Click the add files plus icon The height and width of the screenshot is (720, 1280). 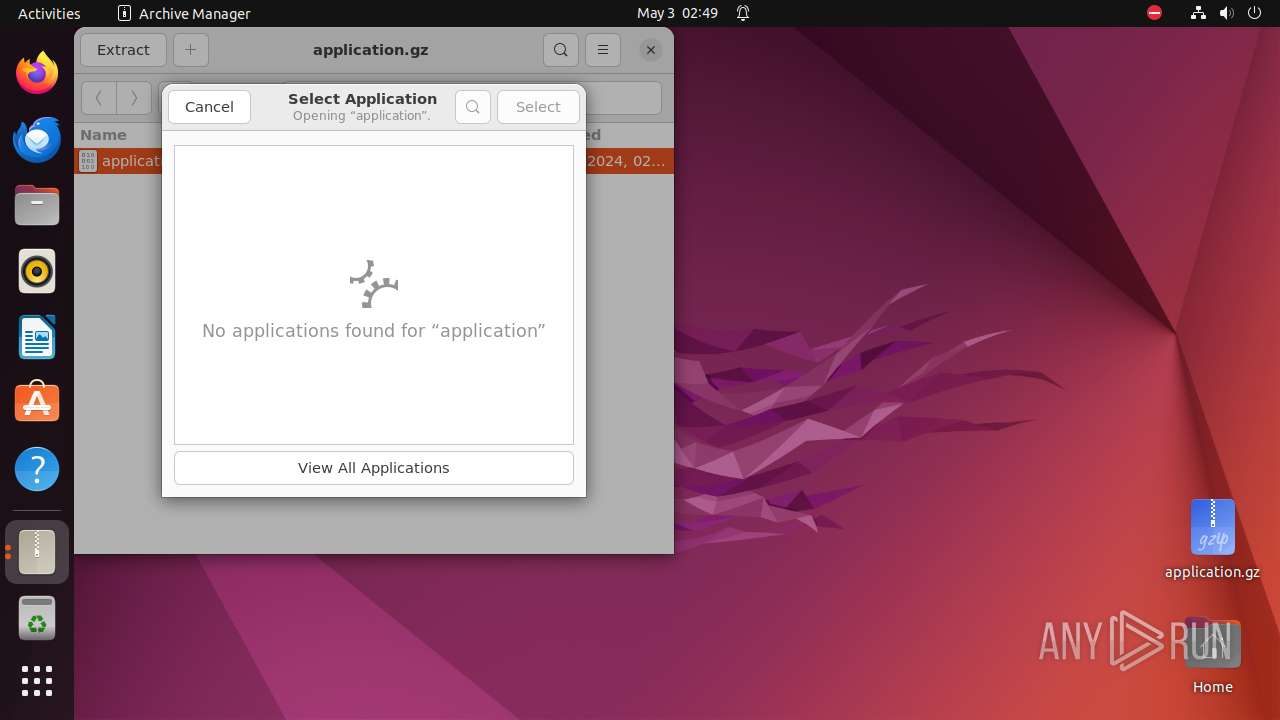pyautogui.click(x=191, y=50)
